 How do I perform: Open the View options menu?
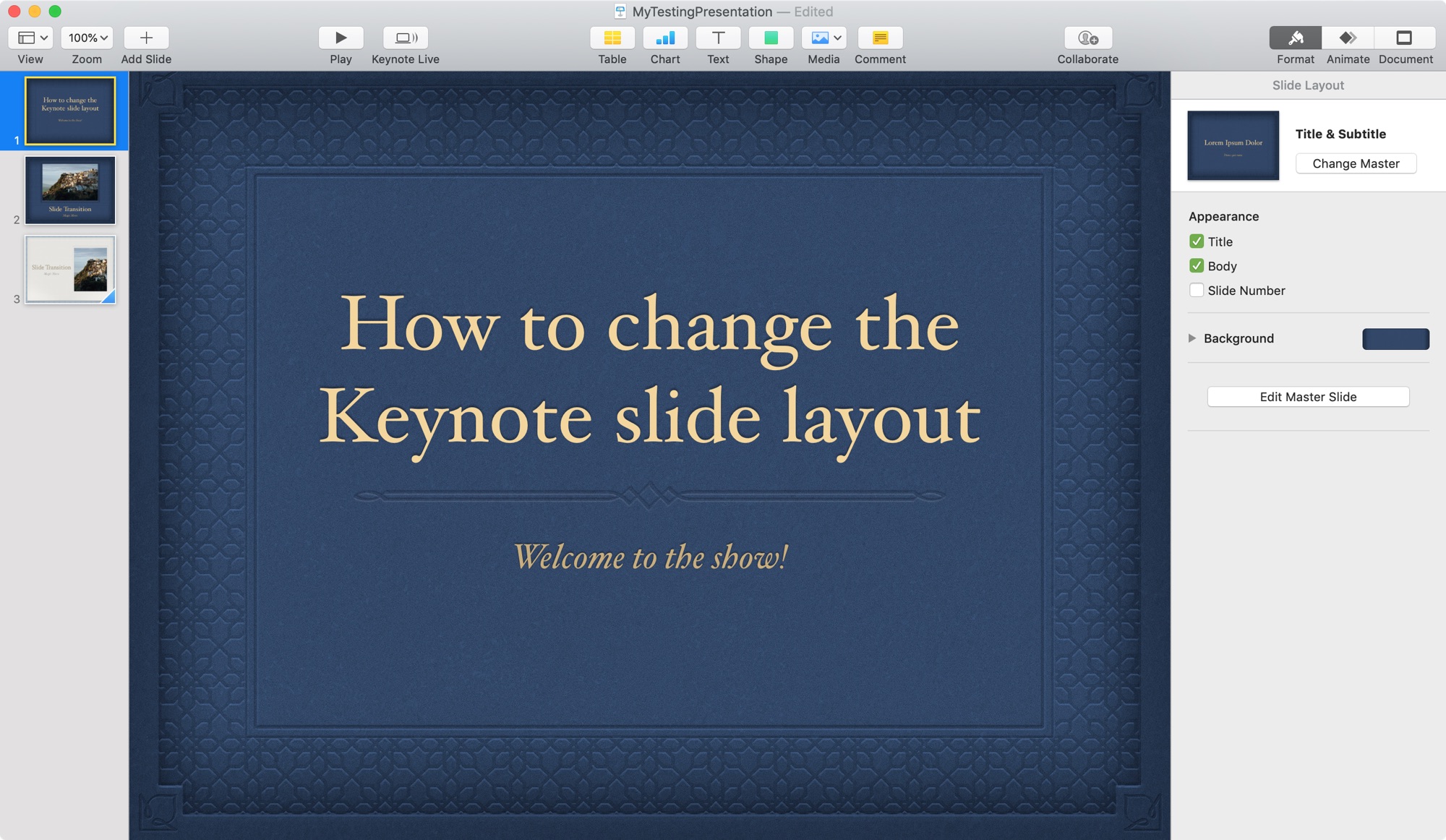tap(30, 38)
